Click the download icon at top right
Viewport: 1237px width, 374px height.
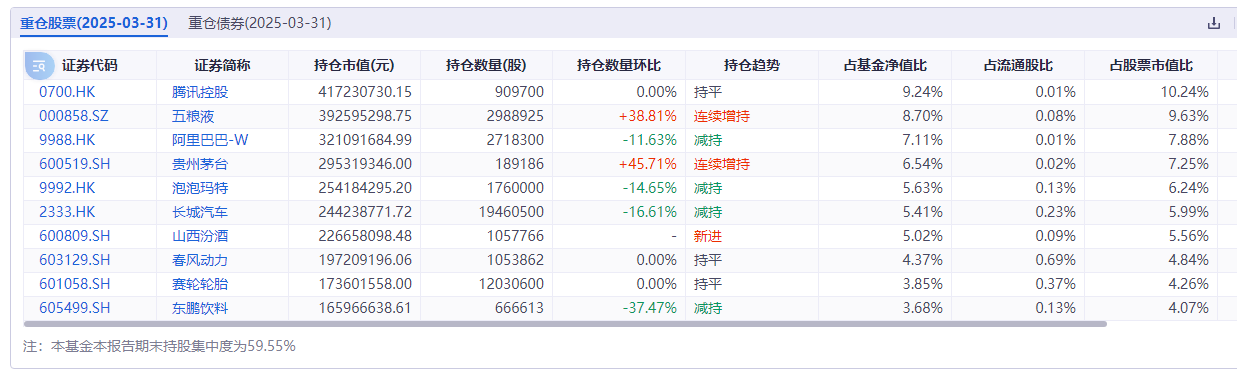pos(1214,23)
